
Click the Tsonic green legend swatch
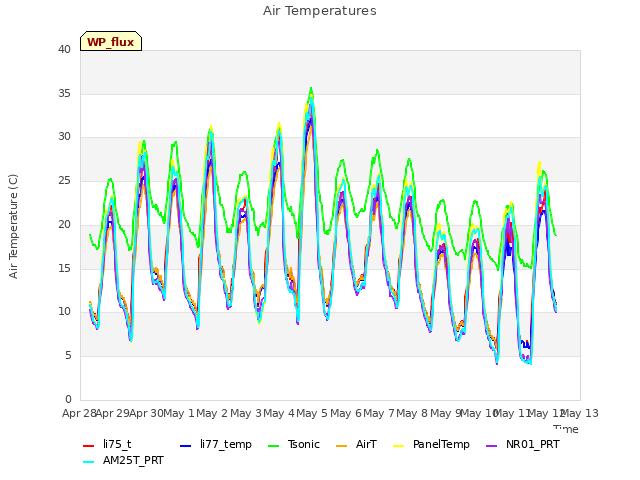273,446
